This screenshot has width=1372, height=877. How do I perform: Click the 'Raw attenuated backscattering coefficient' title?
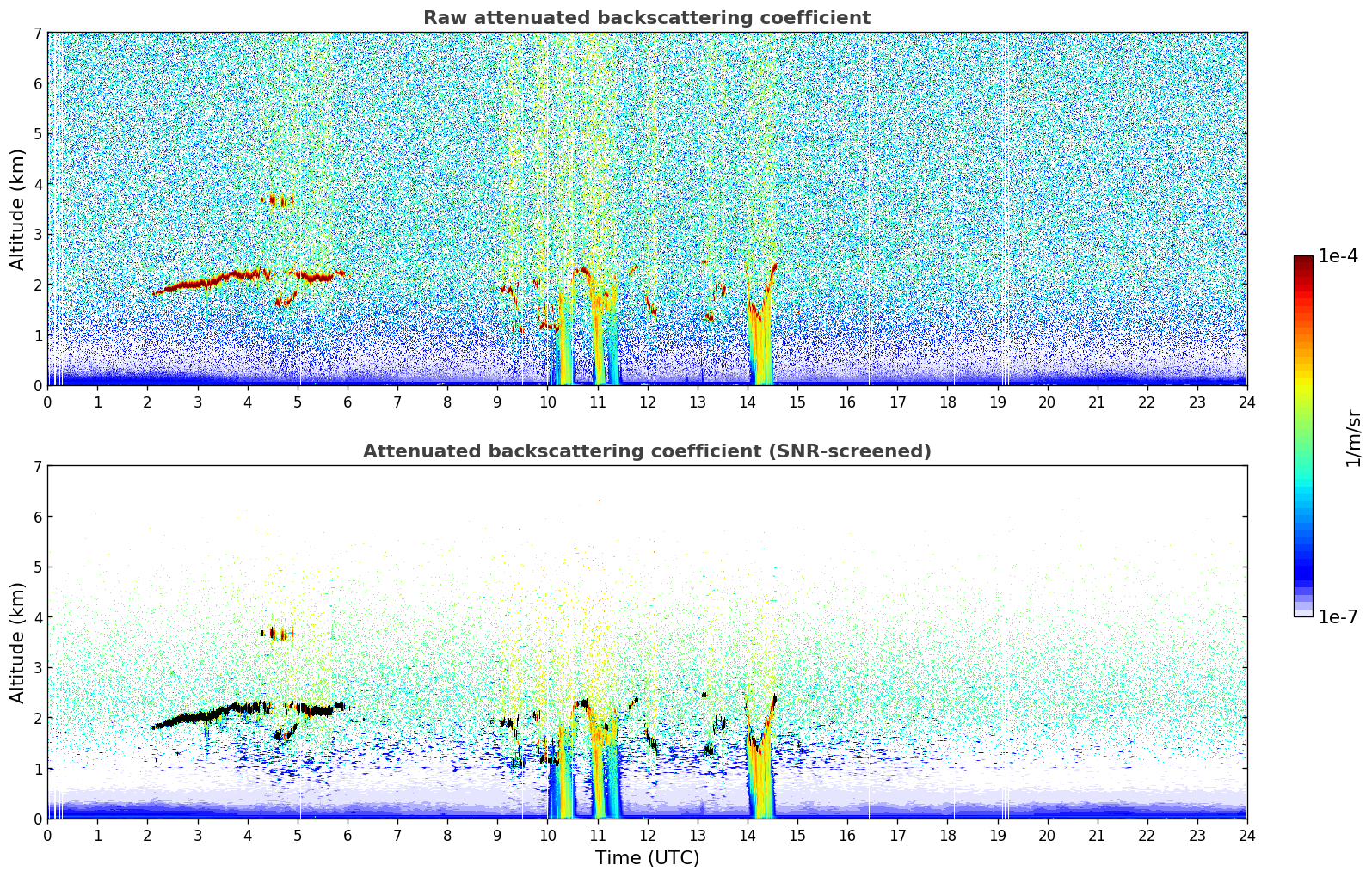coord(647,18)
